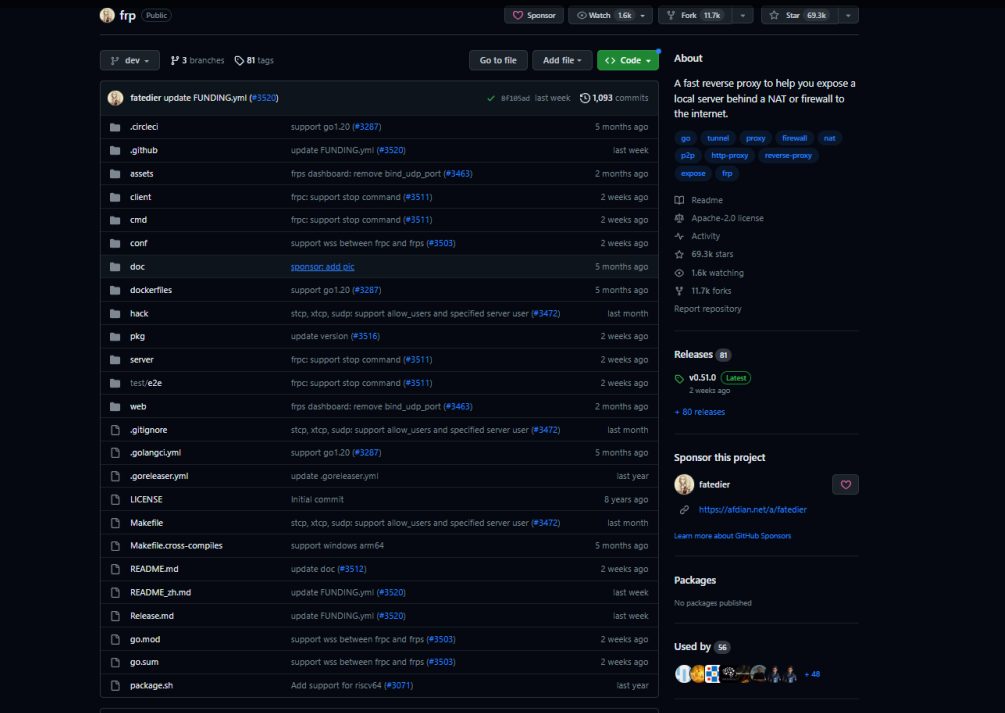
Task: Click the Sponsor heart button
Action: 534,15
